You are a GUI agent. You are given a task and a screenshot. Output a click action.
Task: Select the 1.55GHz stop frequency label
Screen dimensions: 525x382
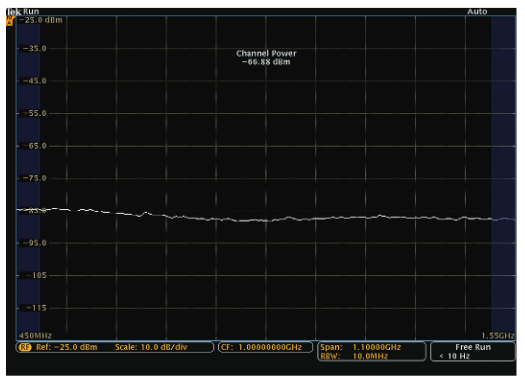498,335
